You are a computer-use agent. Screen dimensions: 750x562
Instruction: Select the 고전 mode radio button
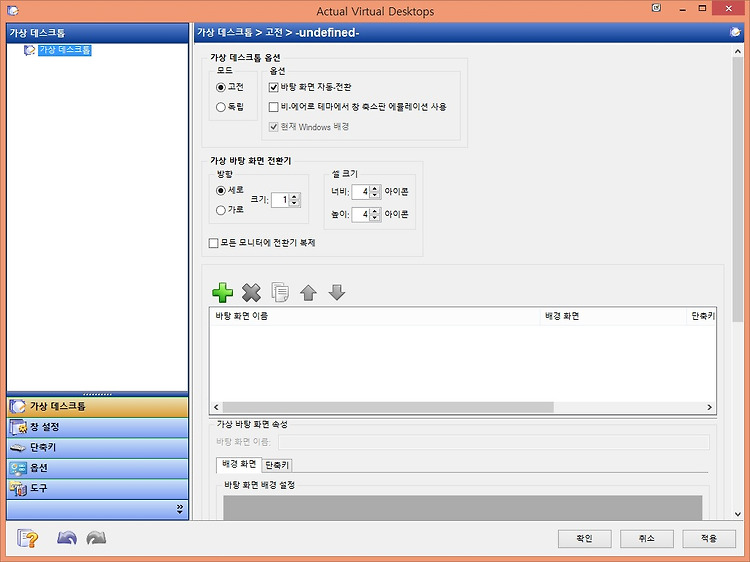pyautogui.click(x=221, y=87)
